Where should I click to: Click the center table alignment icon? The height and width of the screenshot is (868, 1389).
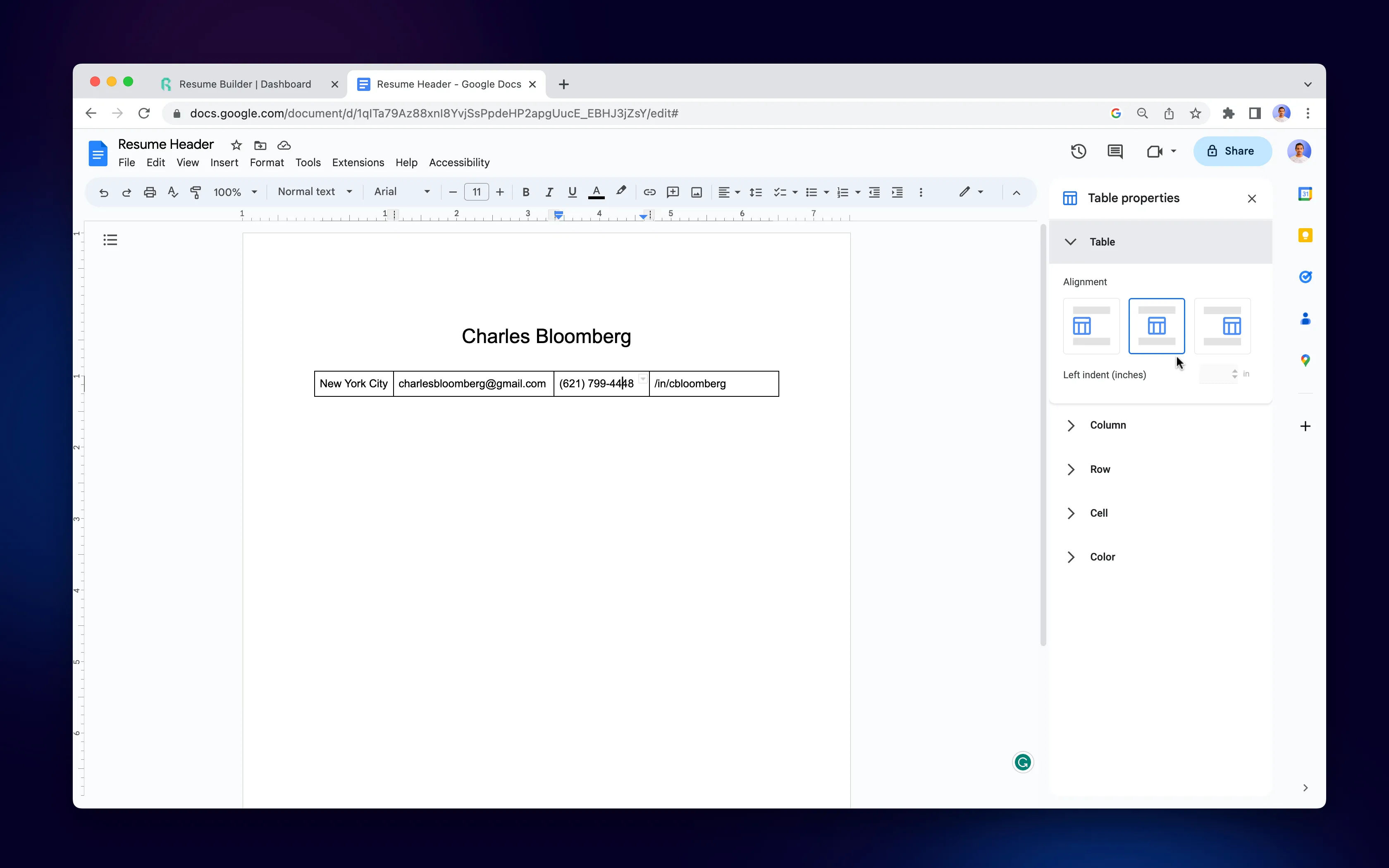[1157, 325]
